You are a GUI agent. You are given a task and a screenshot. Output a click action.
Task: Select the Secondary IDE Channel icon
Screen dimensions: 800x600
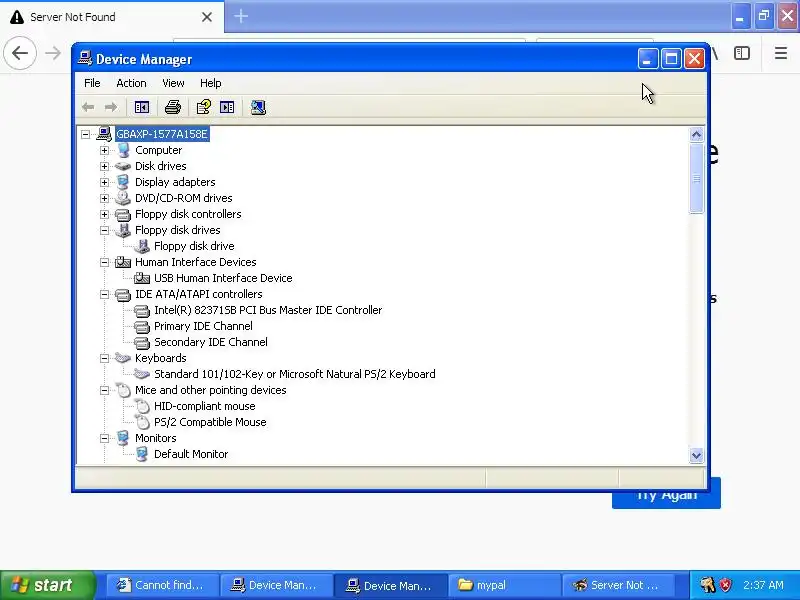click(x=142, y=342)
